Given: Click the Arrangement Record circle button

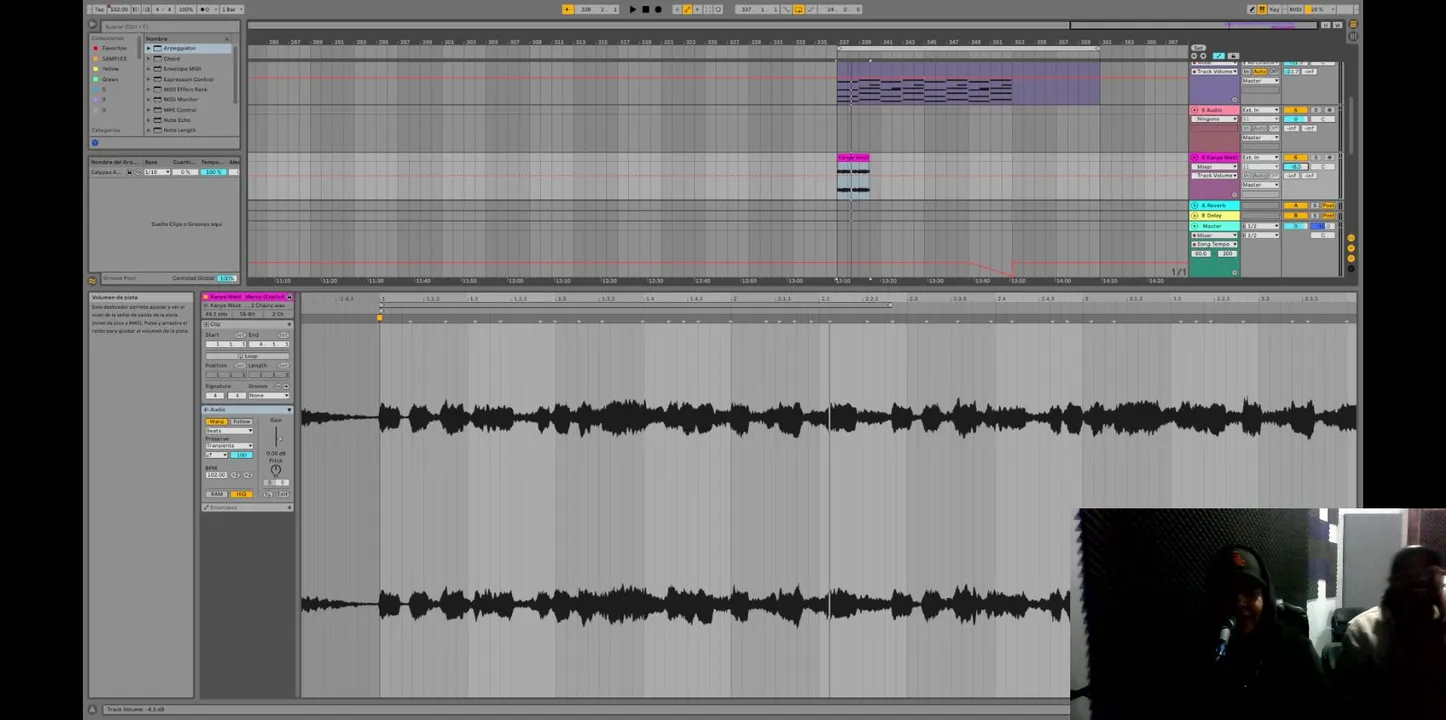Looking at the screenshot, I should (658, 9).
